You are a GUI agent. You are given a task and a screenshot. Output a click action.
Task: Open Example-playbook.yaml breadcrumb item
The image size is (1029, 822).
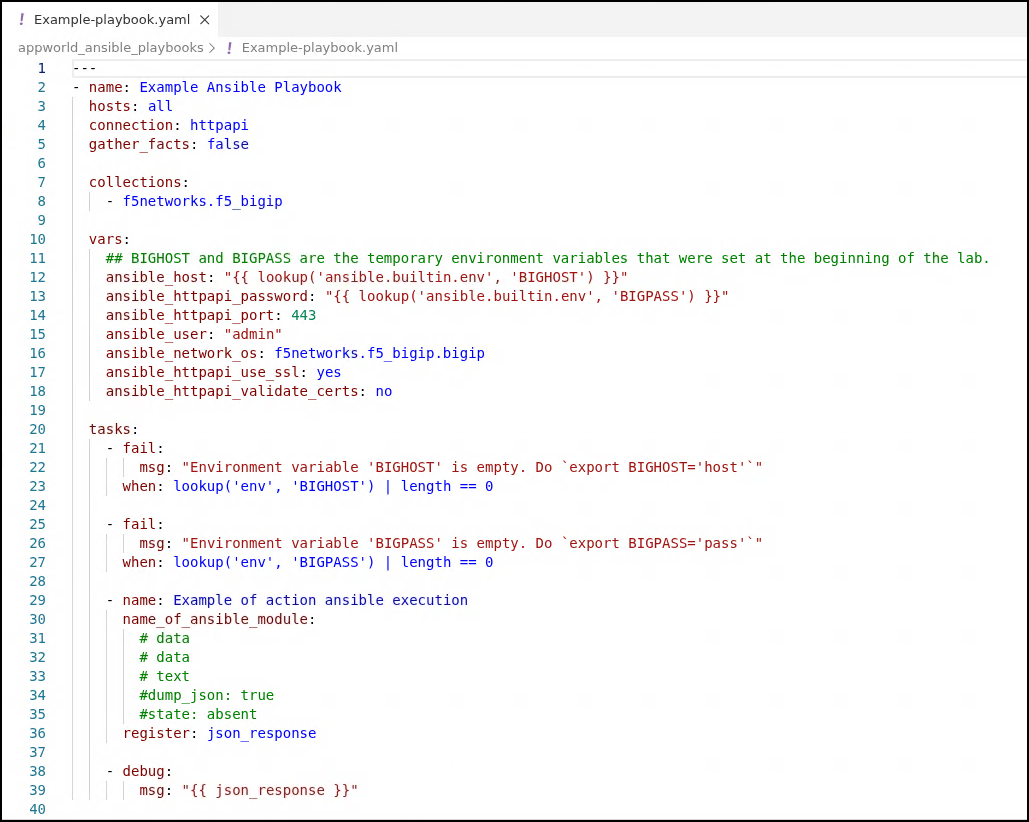pos(320,48)
